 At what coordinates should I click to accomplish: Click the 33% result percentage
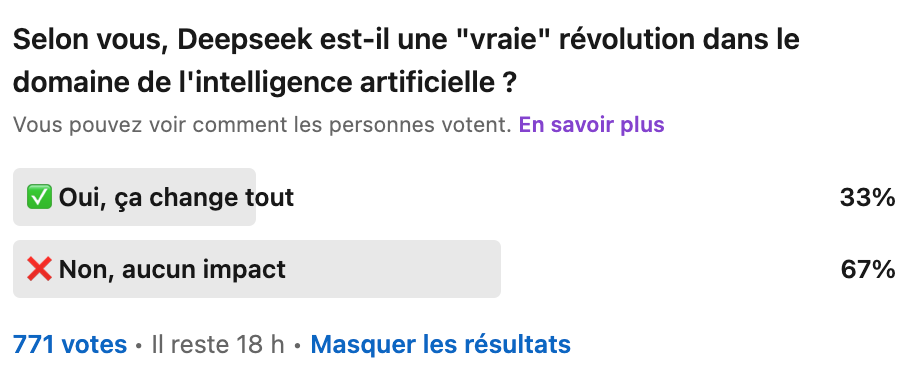867,198
